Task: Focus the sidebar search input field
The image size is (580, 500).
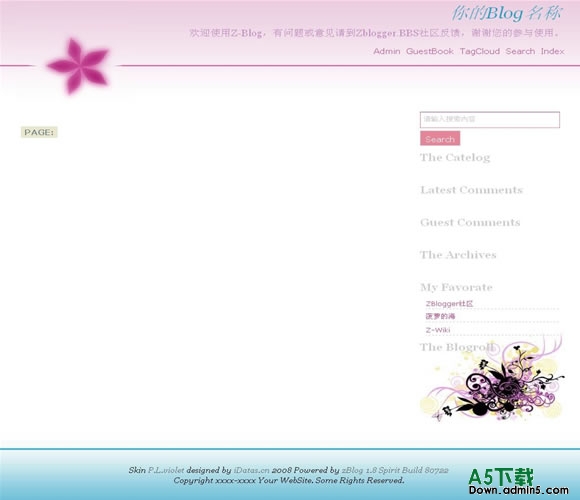Action: point(490,119)
